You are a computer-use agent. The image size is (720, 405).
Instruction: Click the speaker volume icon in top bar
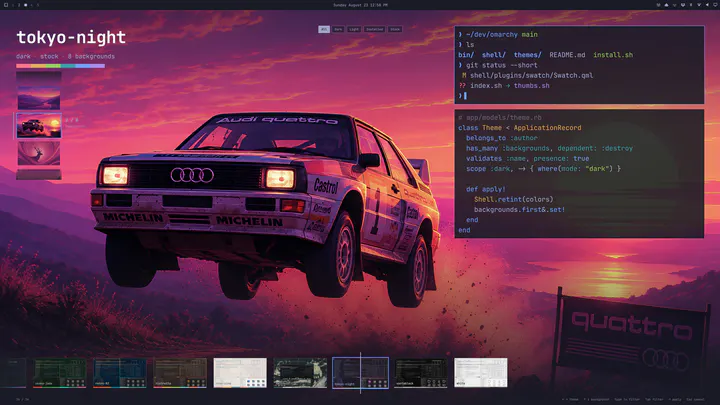[x=707, y=5]
